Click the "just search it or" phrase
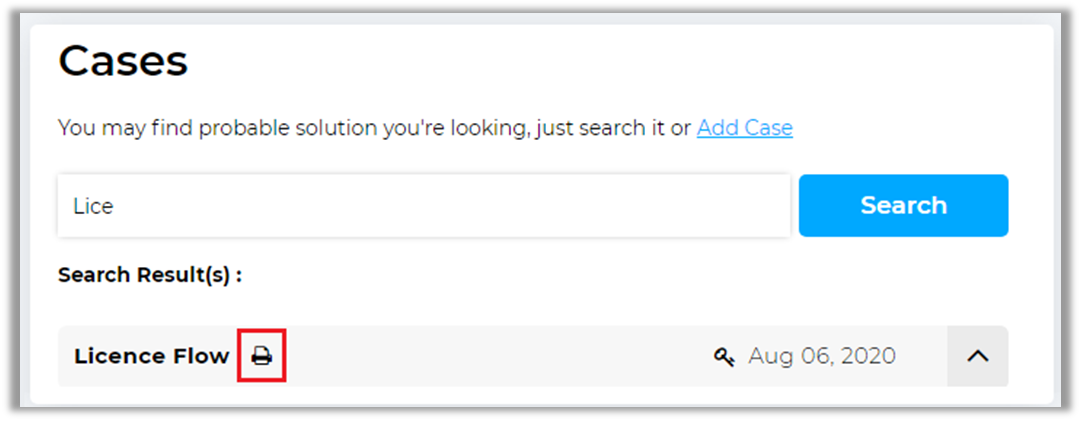1082x421 pixels. coord(609,128)
